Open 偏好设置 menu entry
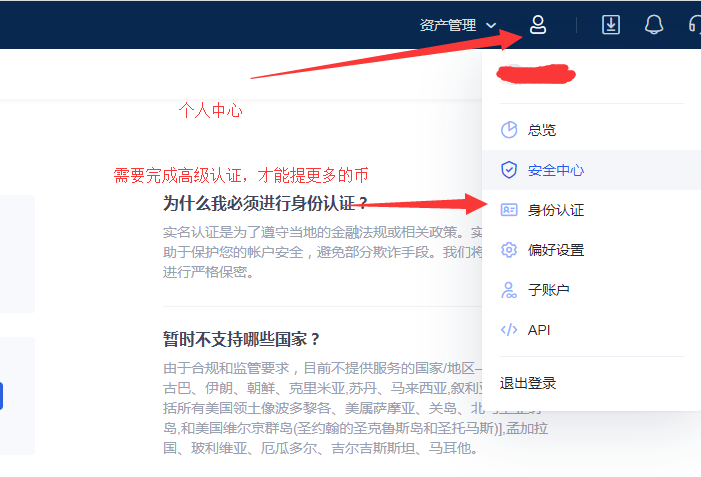This screenshot has width=701, height=477. 591,250
